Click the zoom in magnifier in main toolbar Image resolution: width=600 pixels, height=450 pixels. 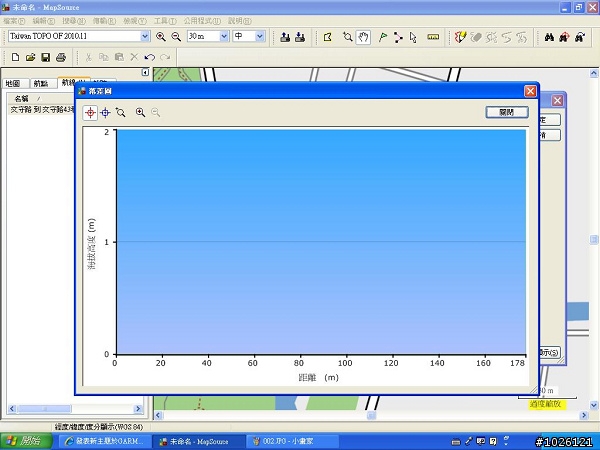pos(161,37)
